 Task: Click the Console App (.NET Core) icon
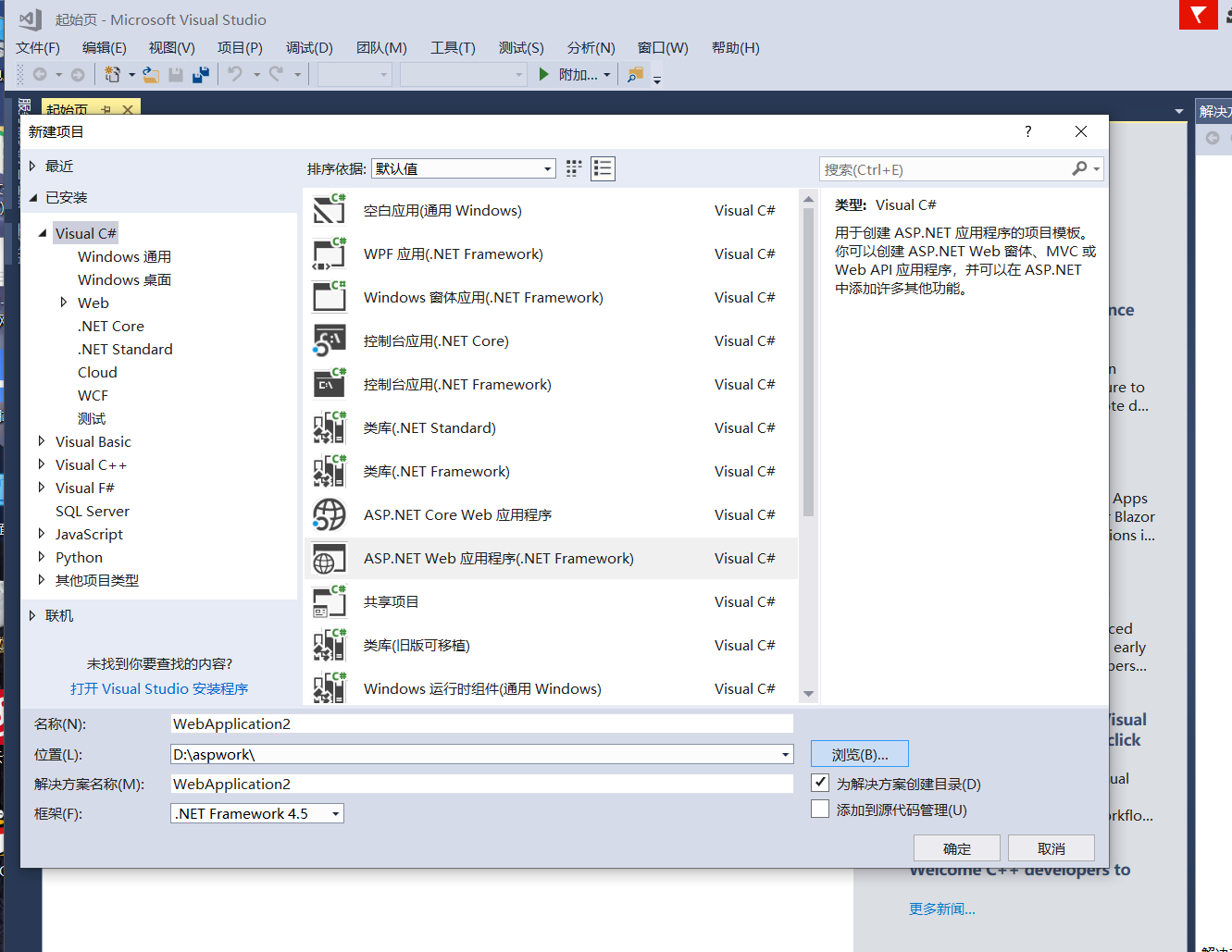pos(330,340)
